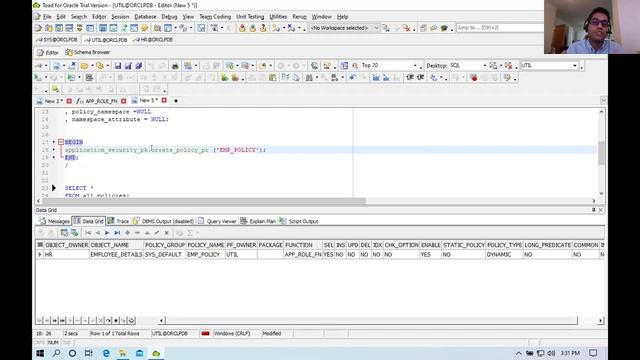
Task: Click the Jump to search field
Action: click(x=500, y=28)
